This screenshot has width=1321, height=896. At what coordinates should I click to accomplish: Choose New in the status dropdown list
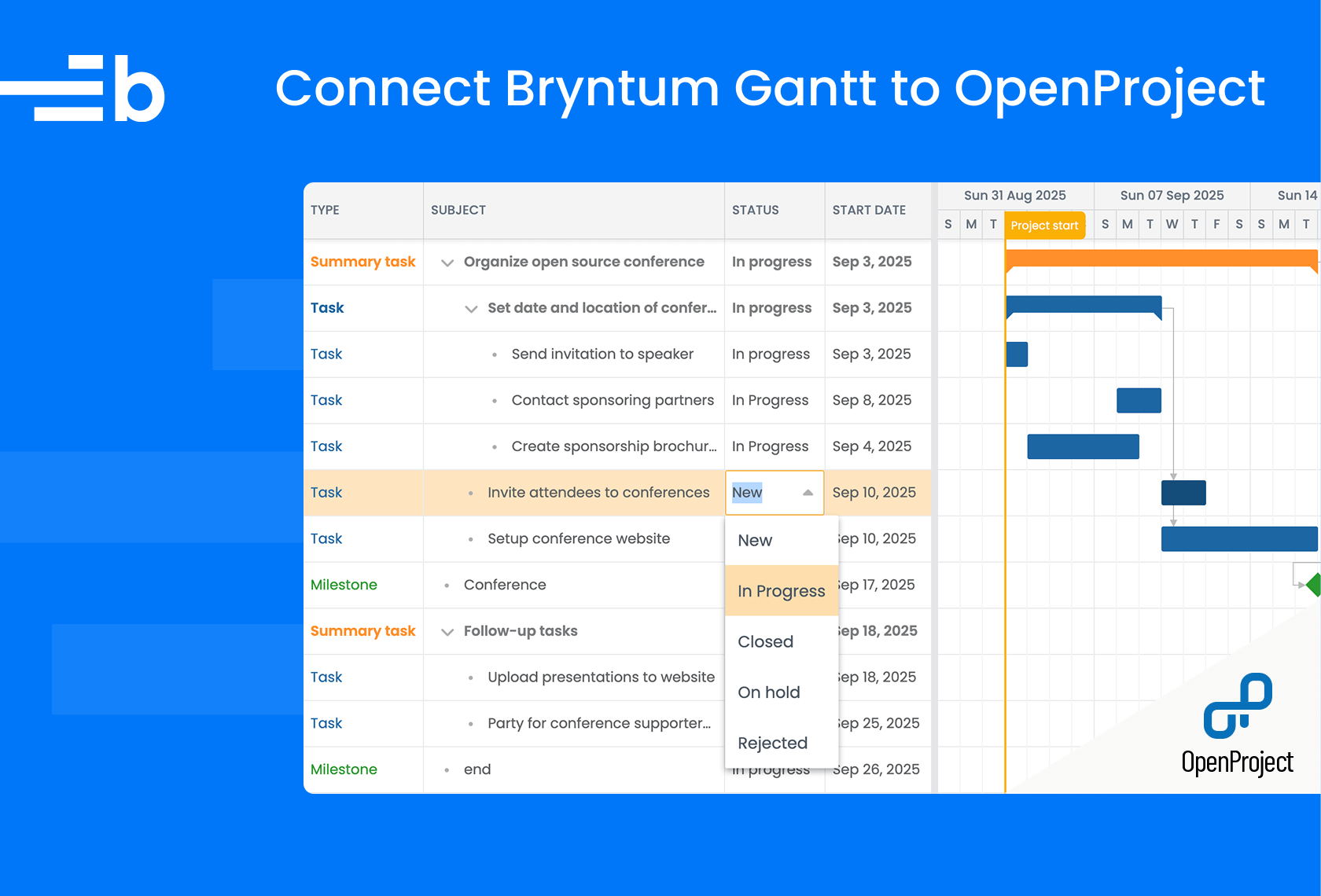[x=755, y=541]
